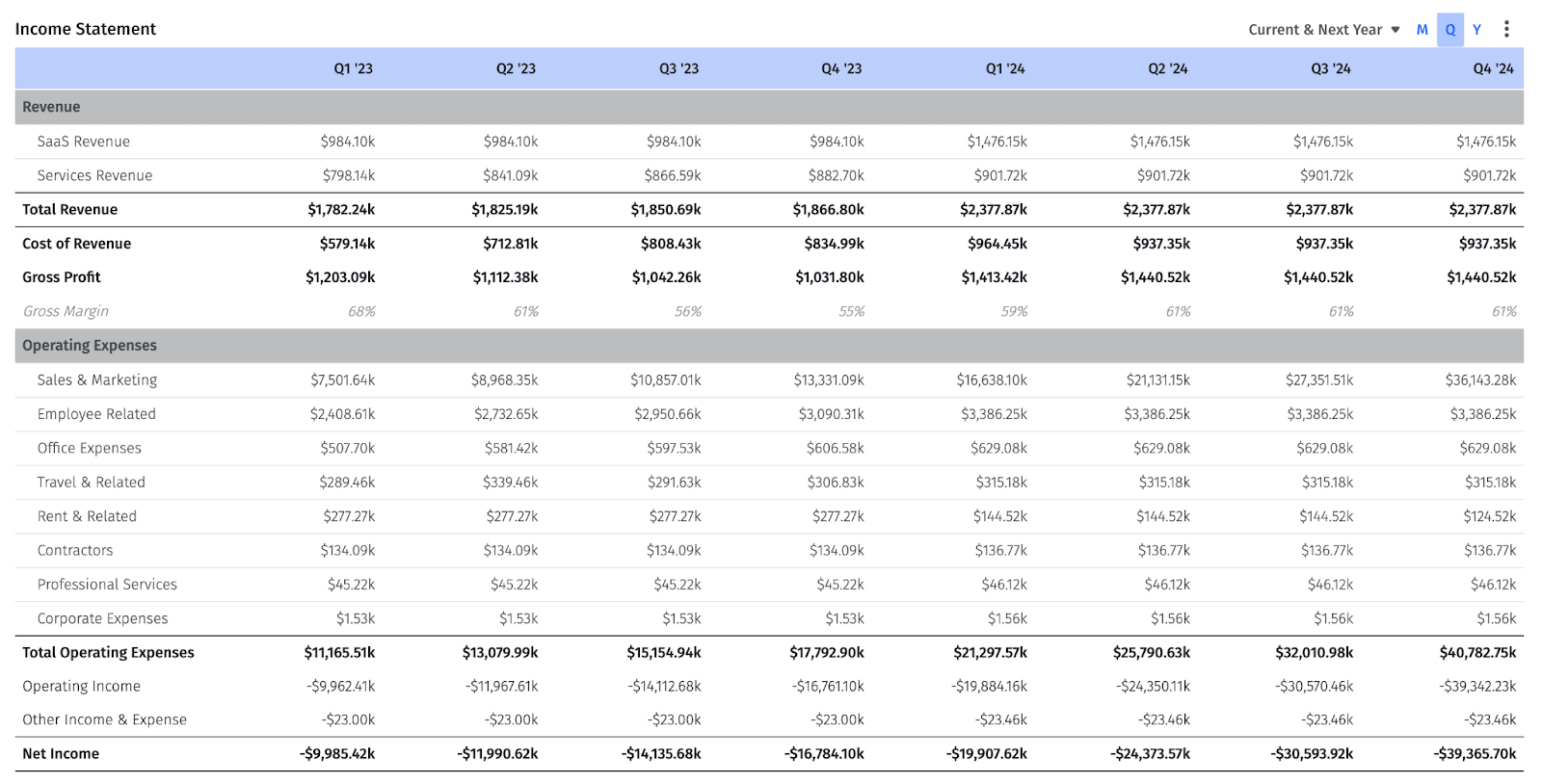Click Q2 '24 Operating Income -$24,350.11k
Viewport: 1542px width, 784px height.
(1151, 687)
